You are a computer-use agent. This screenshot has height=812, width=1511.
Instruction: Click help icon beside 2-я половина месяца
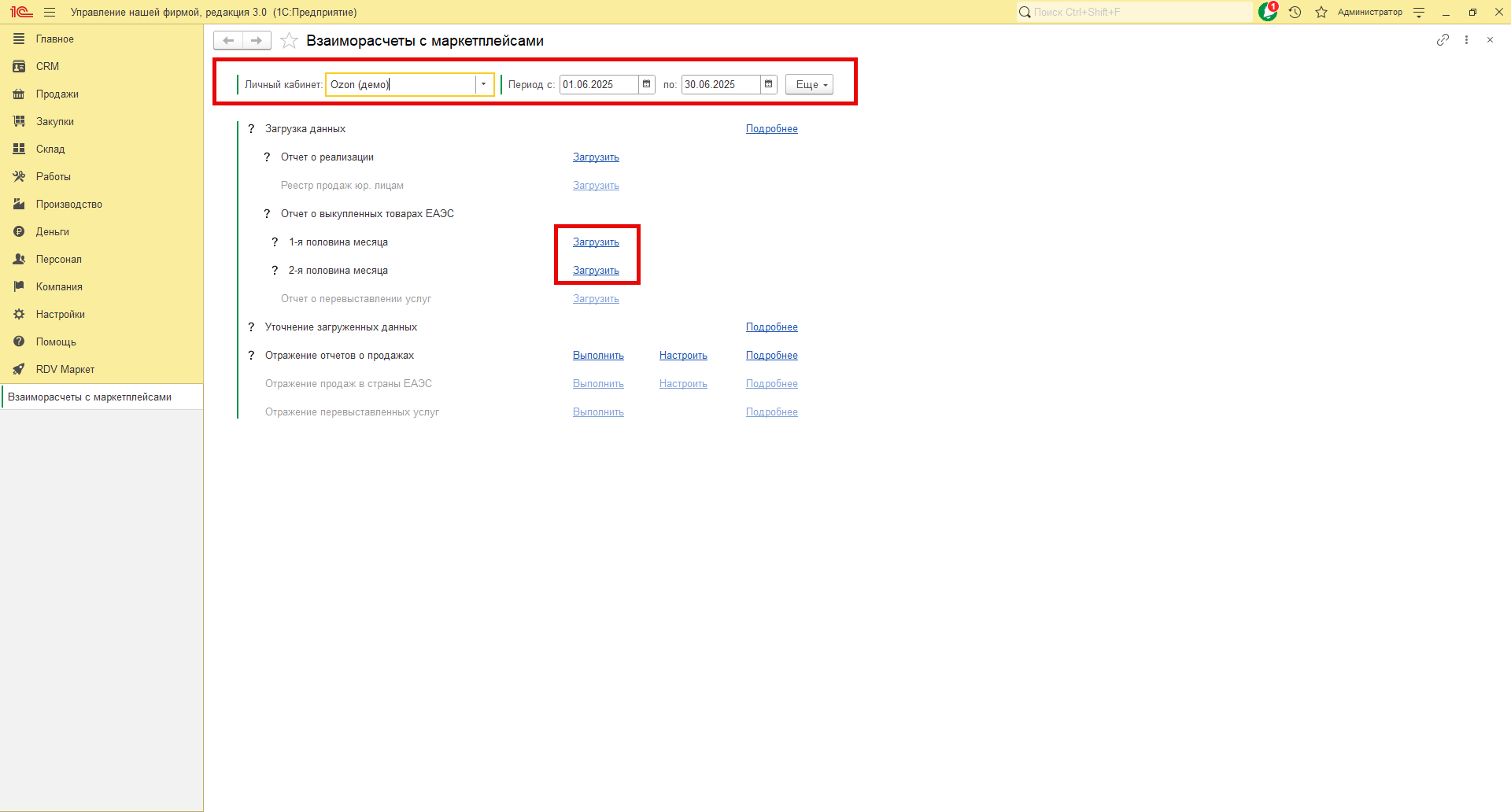275,270
